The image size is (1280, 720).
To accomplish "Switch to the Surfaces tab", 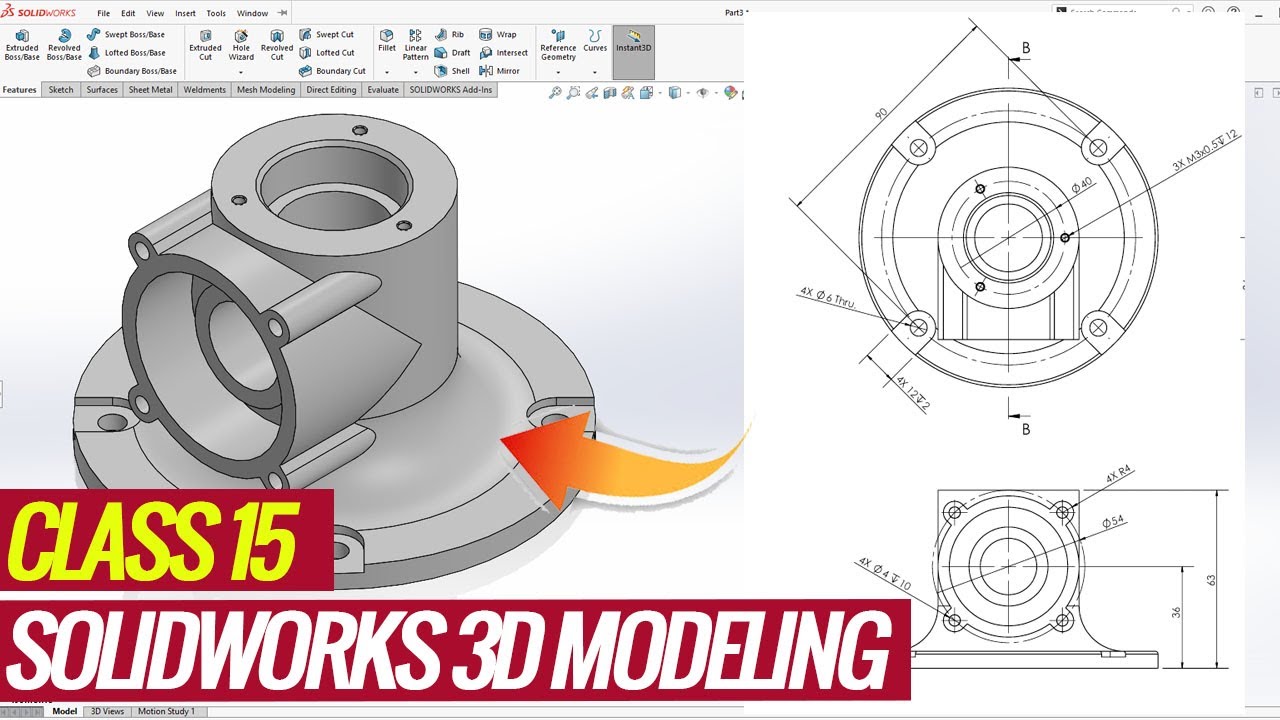I will click(x=102, y=90).
